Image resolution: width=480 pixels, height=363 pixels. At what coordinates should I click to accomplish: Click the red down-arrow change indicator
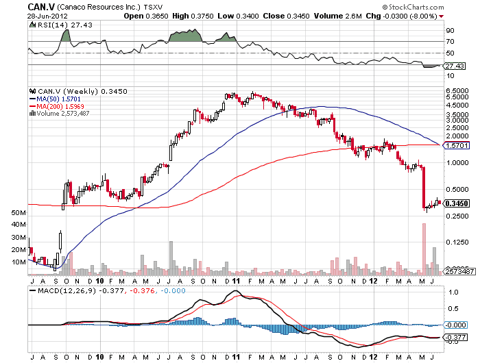tap(442, 16)
